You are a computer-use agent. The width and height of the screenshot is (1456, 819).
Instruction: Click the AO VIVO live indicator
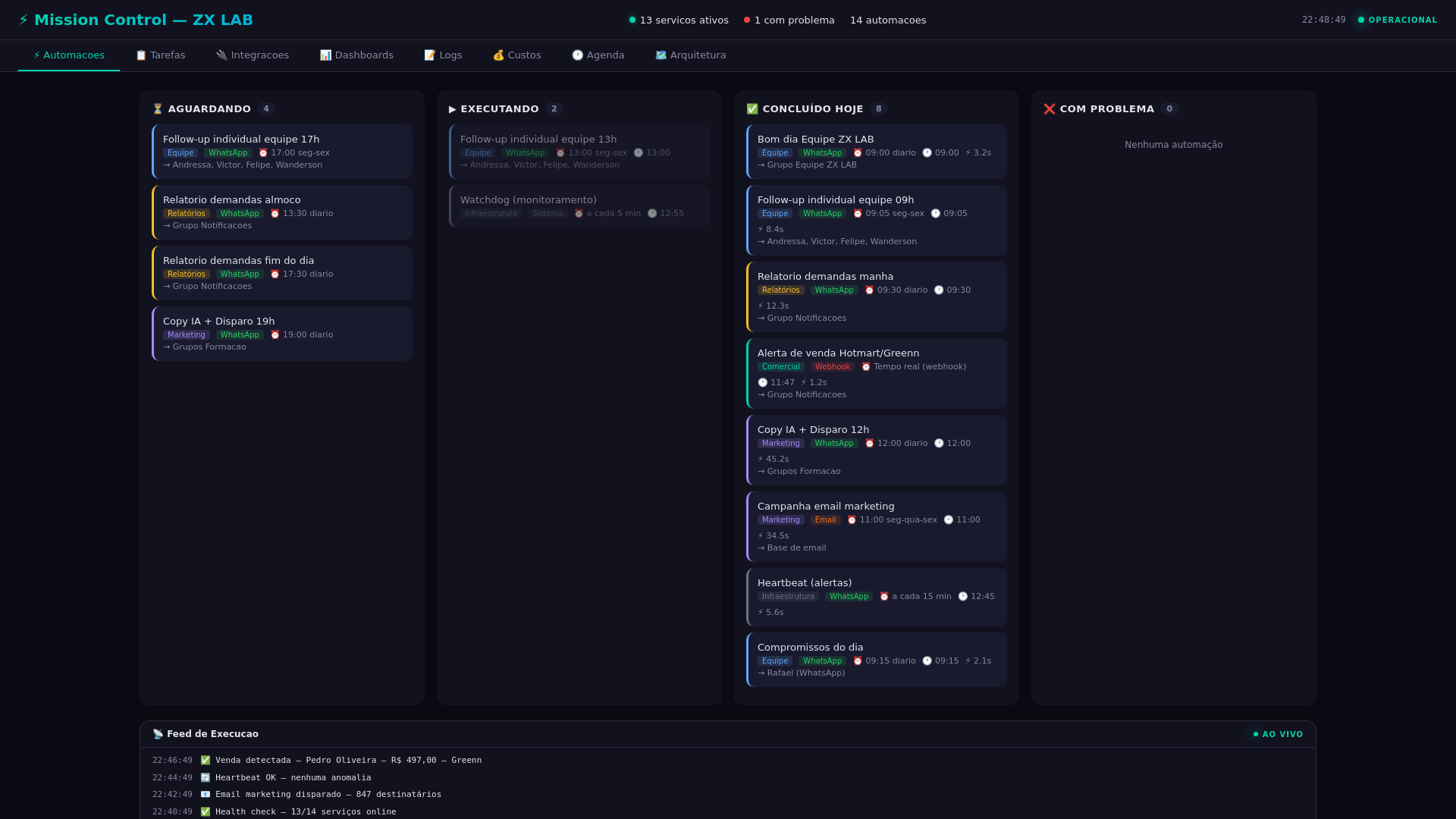click(1278, 734)
